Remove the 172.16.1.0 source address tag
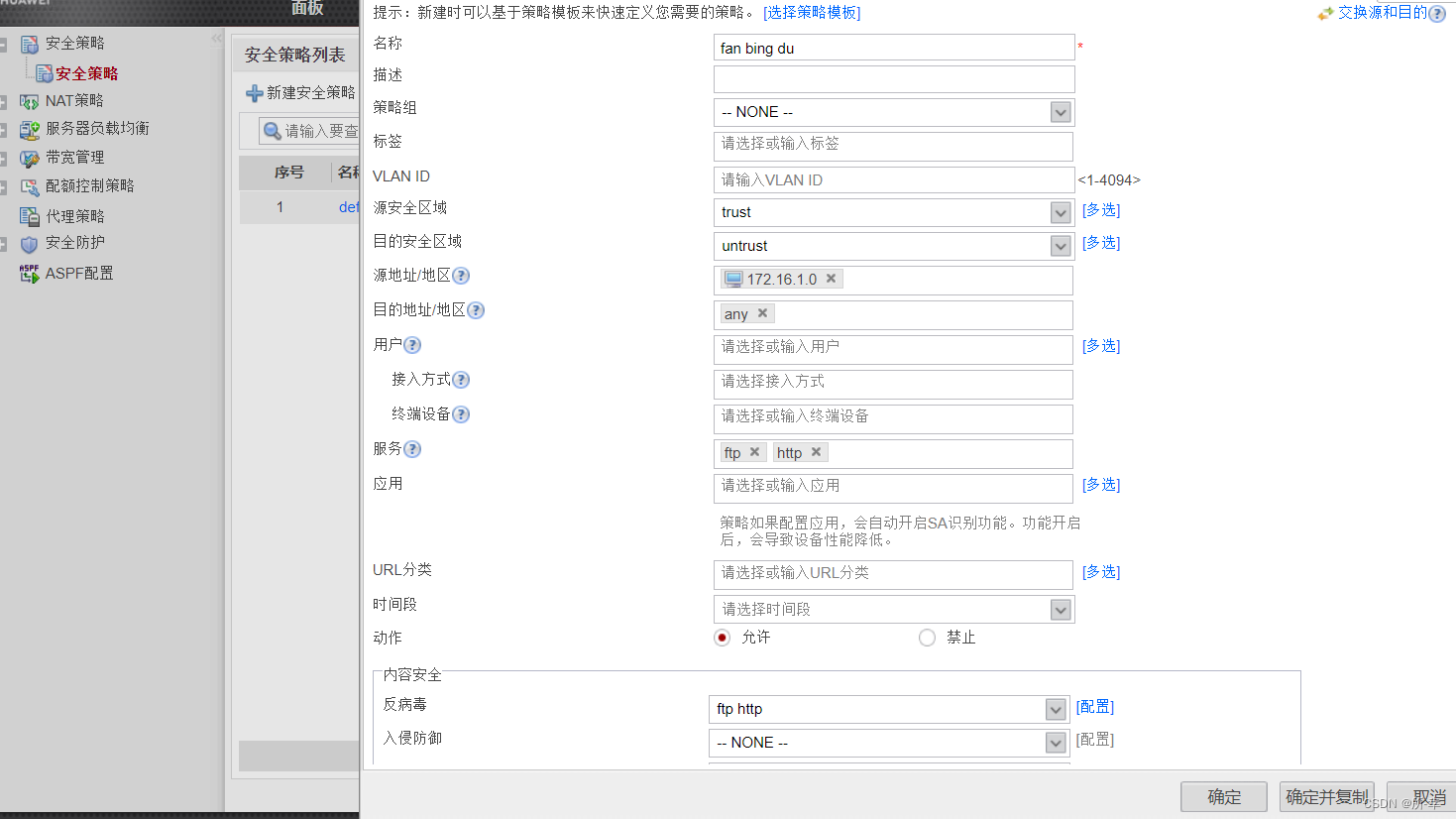 click(x=831, y=279)
